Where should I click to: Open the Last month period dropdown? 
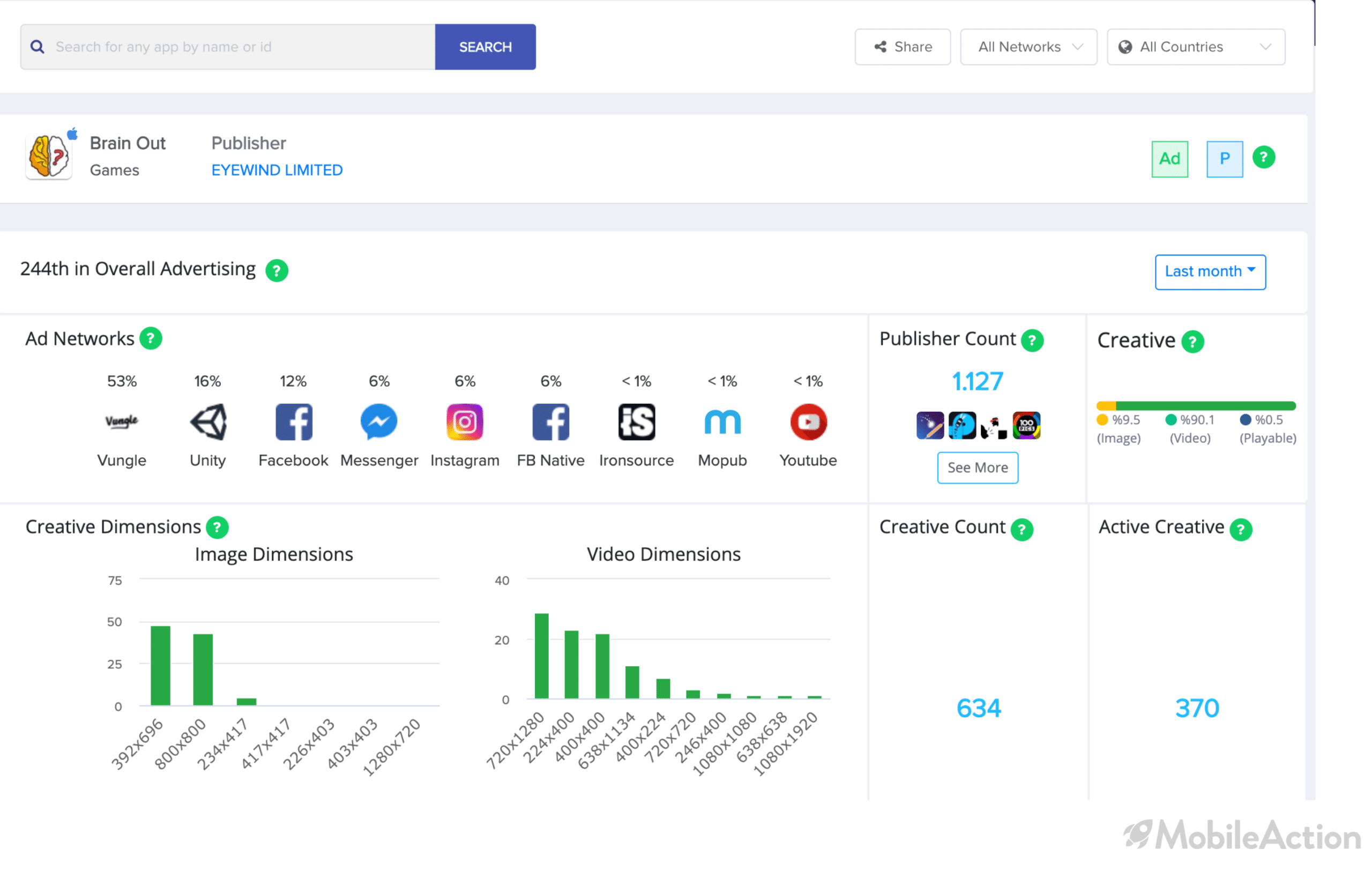click(1211, 272)
